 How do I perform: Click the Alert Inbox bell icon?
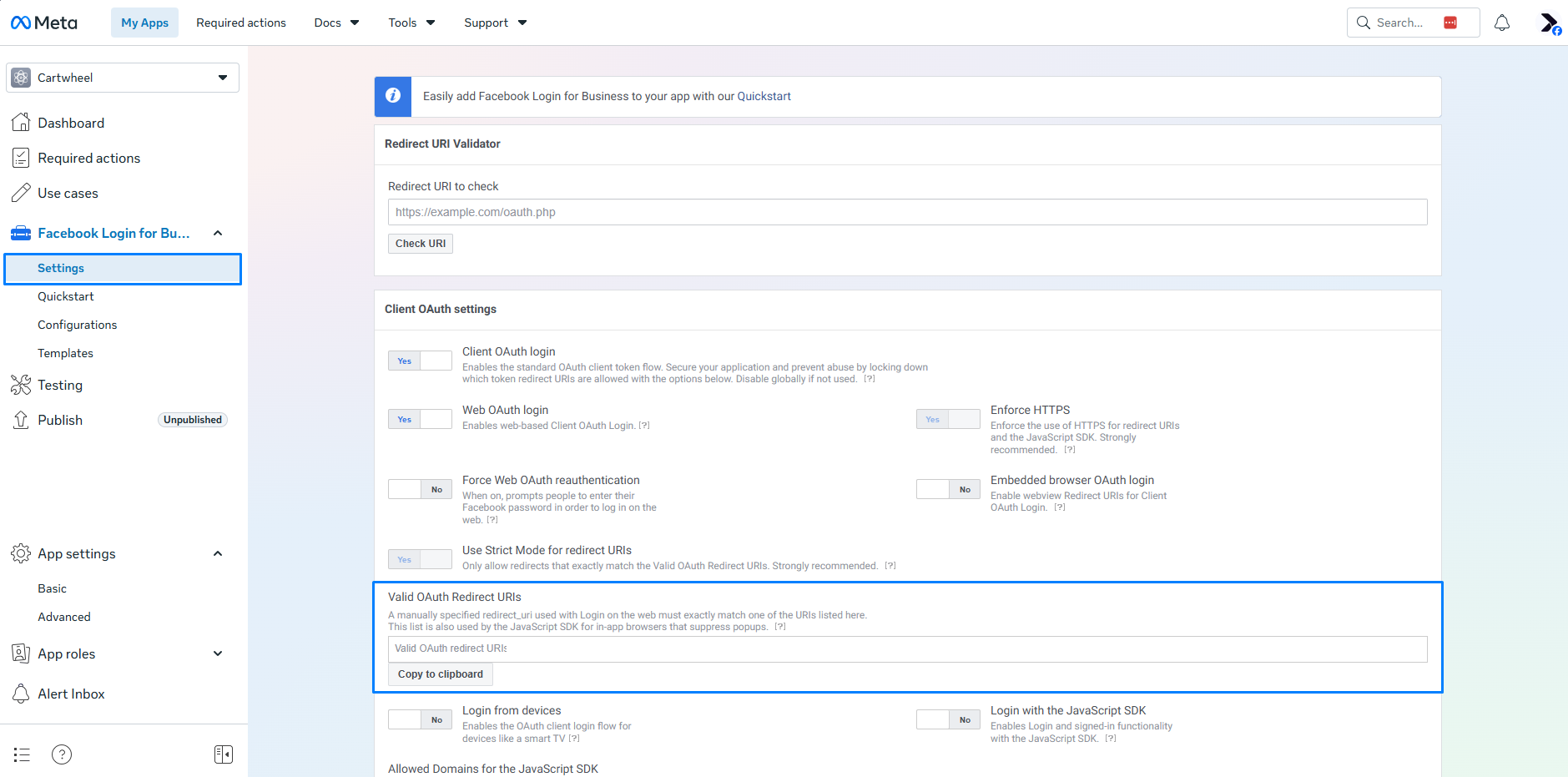[x=21, y=694]
